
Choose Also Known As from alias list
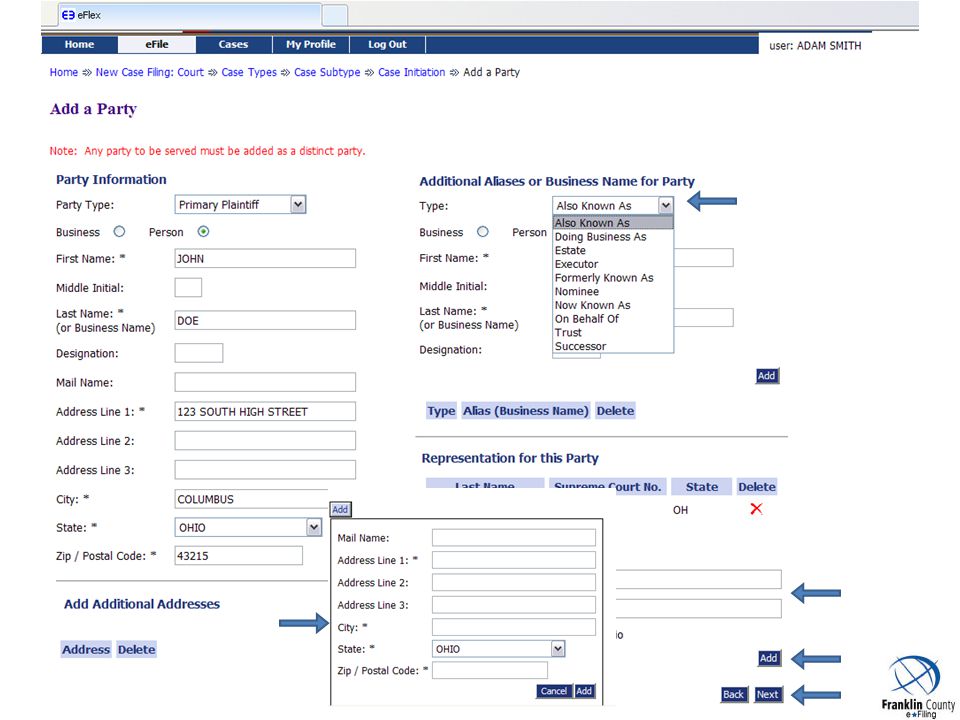tap(613, 223)
